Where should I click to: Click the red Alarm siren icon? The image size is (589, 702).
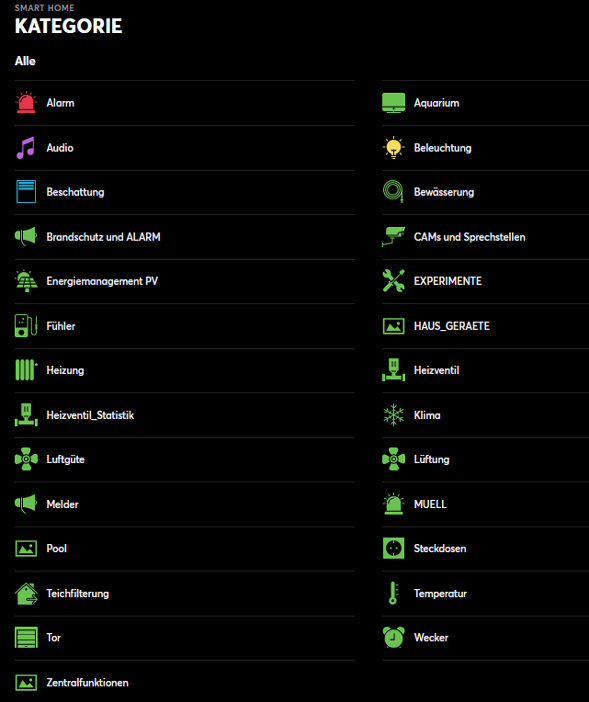pos(26,103)
